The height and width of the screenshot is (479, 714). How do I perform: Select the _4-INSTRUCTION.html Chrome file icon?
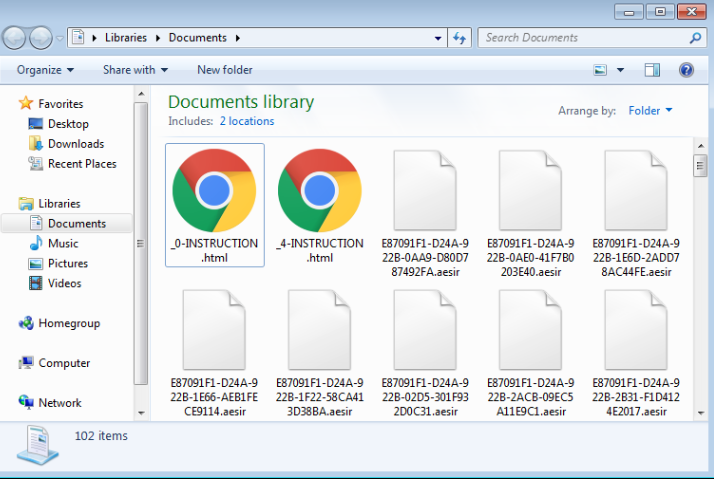(319, 191)
